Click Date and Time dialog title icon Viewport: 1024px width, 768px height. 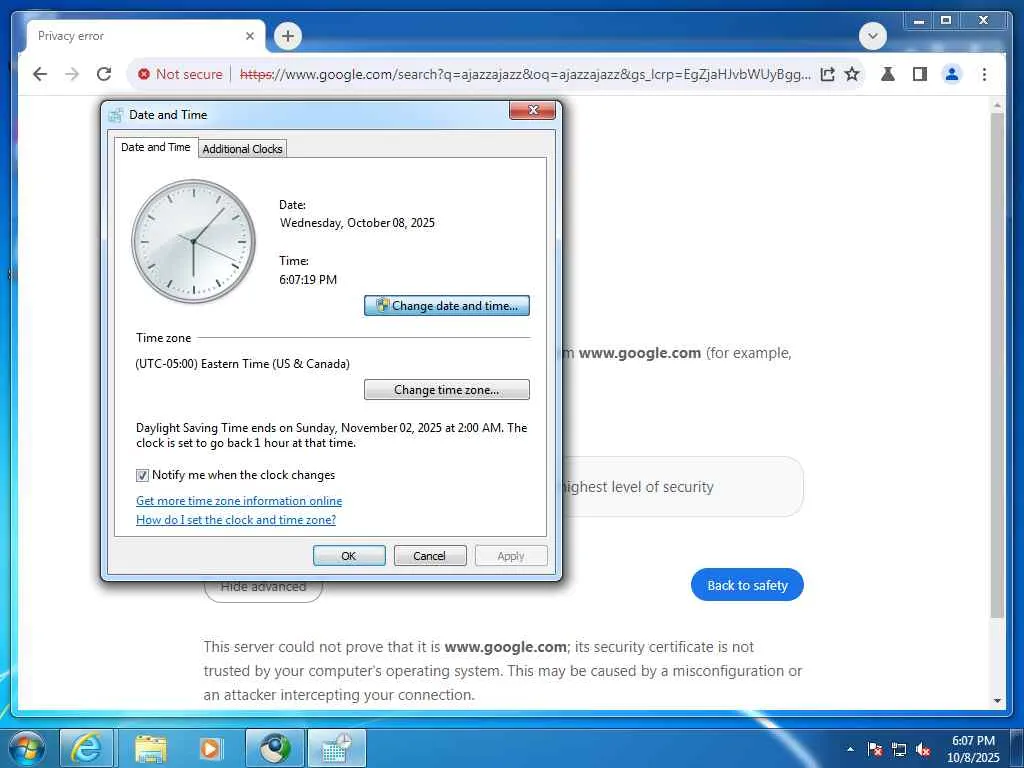(x=116, y=115)
